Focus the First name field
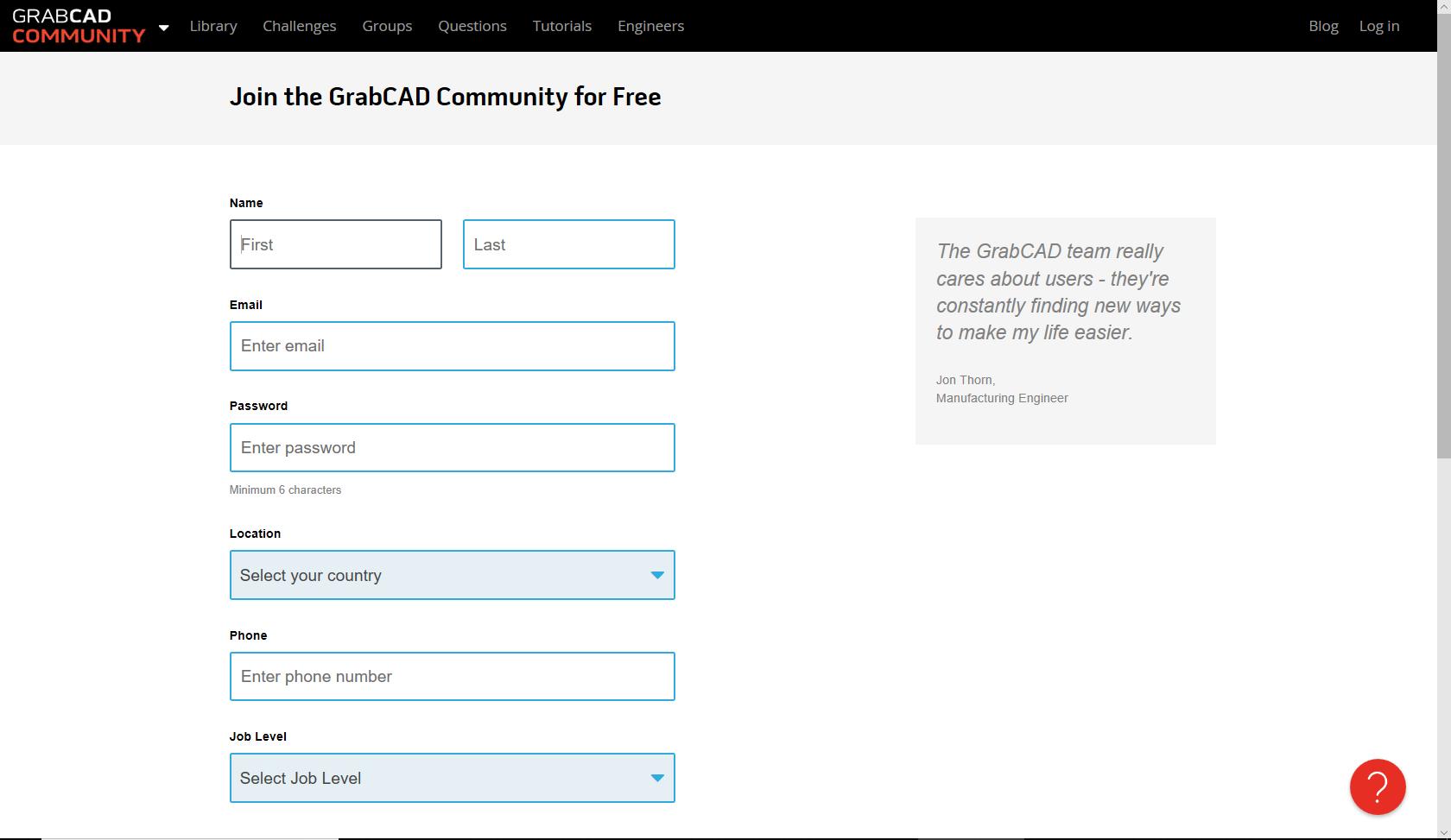The width and height of the screenshot is (1451, 840). (x=335, y=244)
